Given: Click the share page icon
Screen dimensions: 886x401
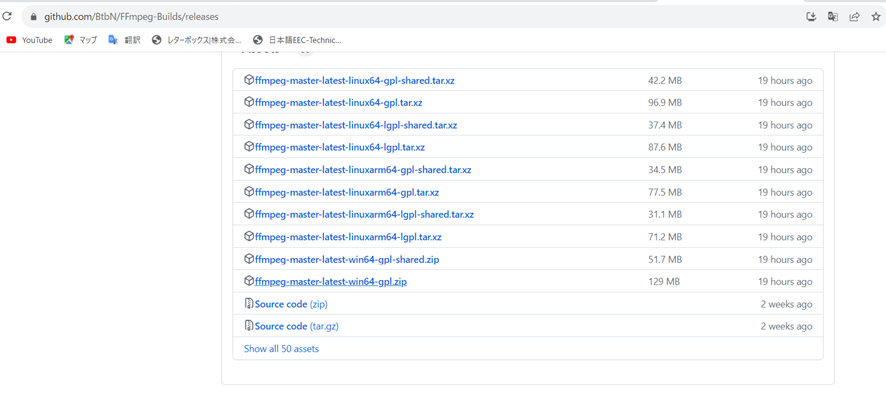Looking at the screenshot, I should coord(854,17).
